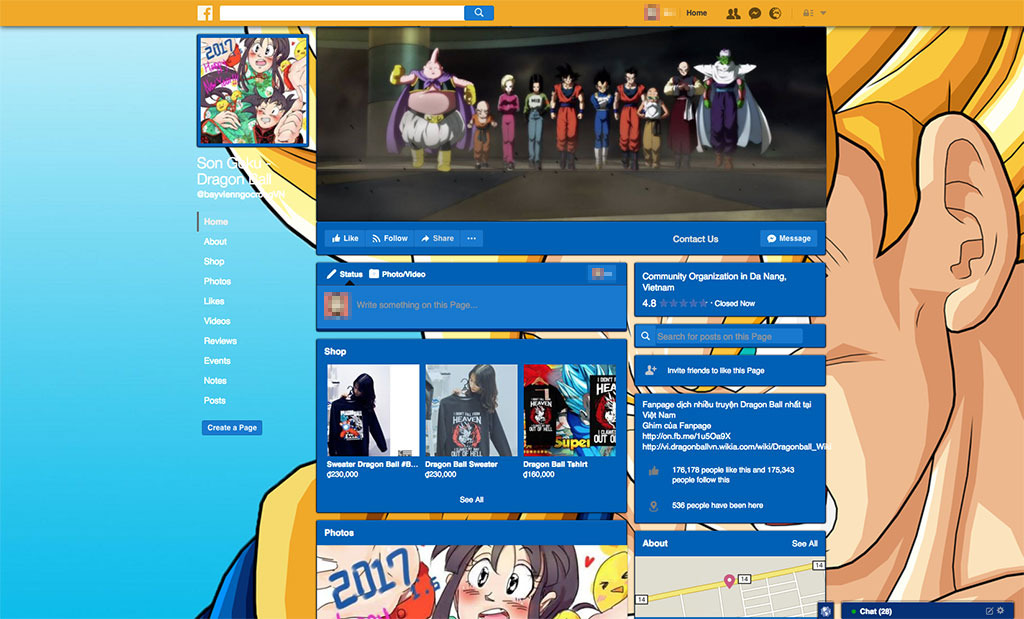1024x619 pixels.
Task: Focus the Facebook top search box
Action: coord(342,12)
